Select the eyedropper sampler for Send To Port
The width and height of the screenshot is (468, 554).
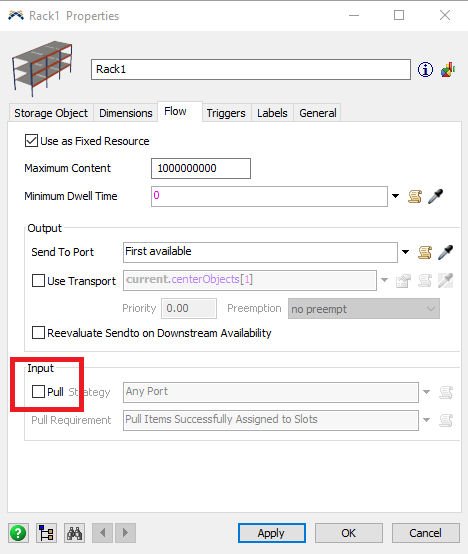445,252
